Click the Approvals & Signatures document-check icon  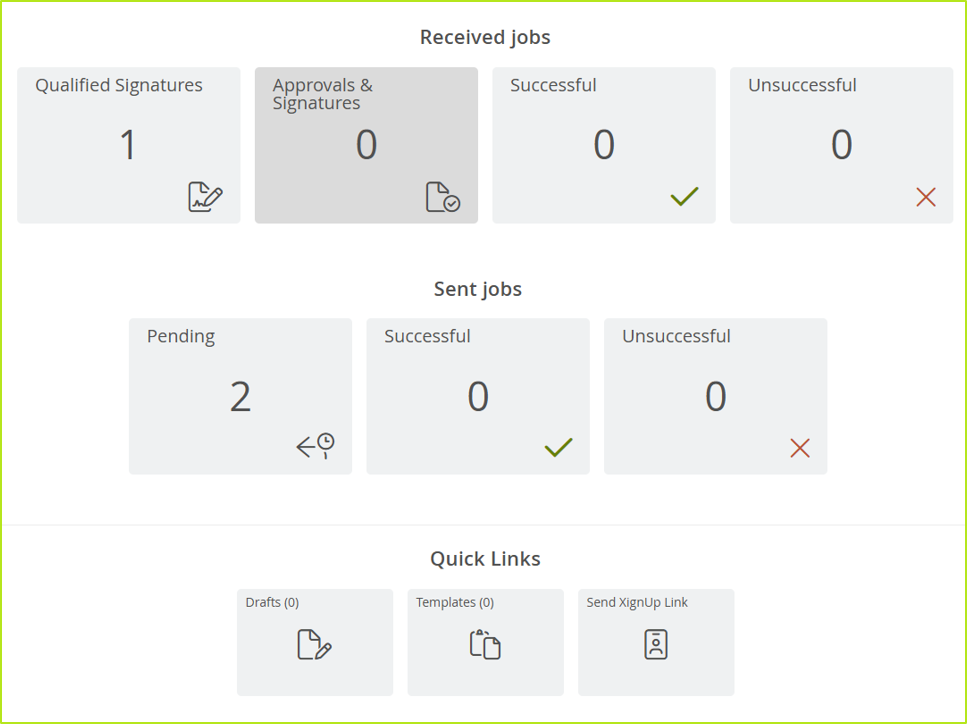[x=444, y=197]
